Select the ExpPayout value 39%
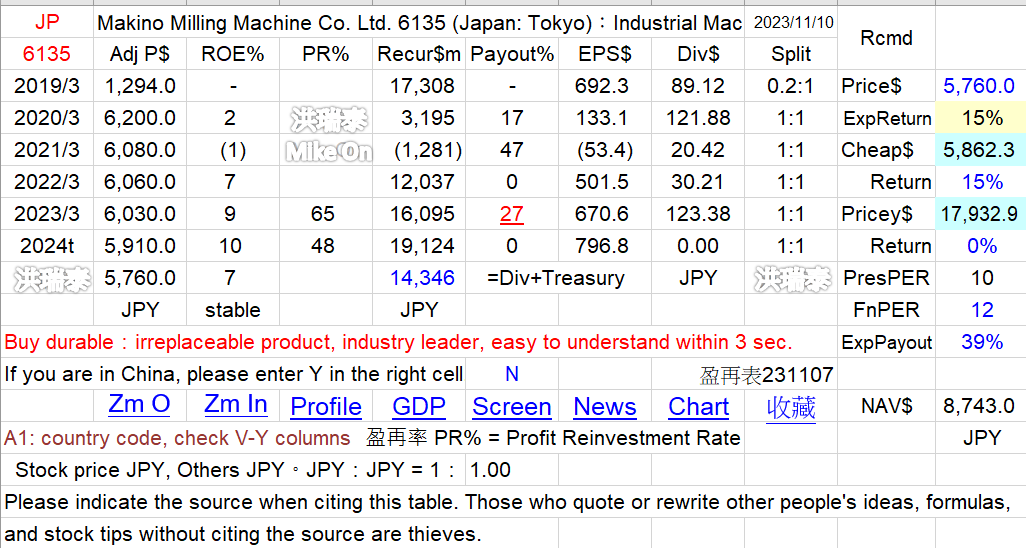The image size is (1026, 548). click(x=982, y=342)
